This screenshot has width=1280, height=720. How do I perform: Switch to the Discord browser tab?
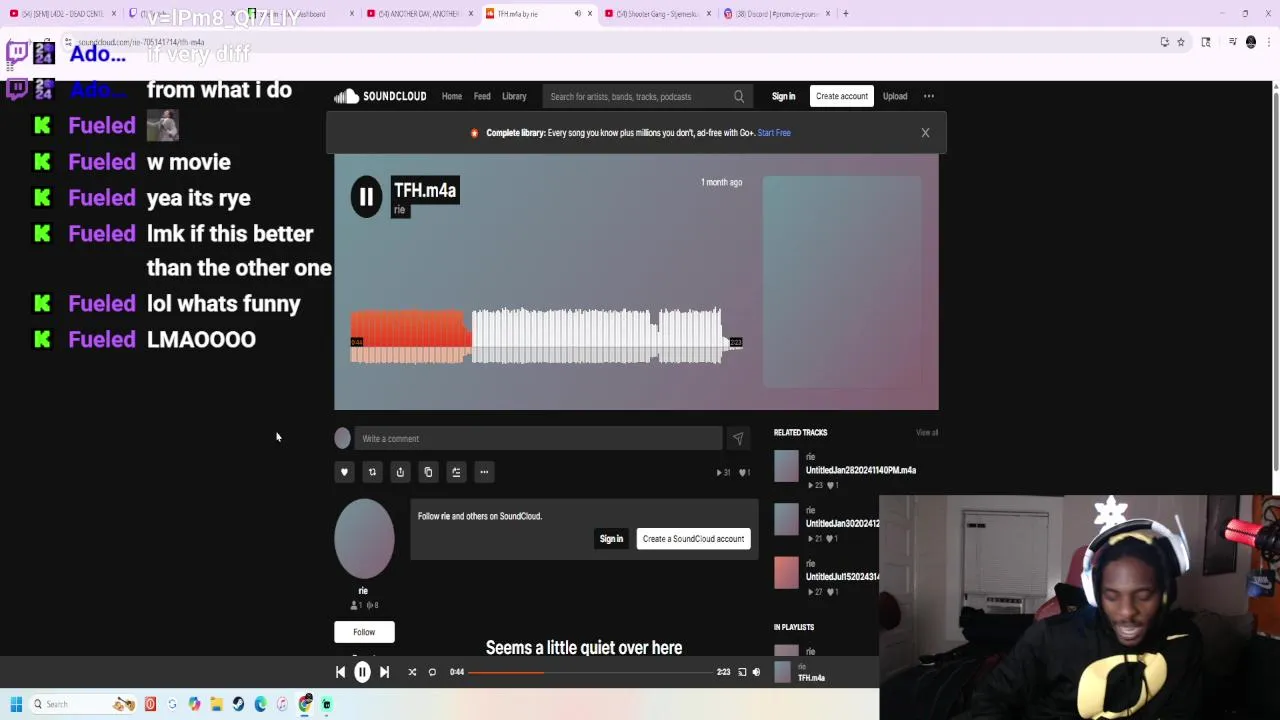pos(776,14)
